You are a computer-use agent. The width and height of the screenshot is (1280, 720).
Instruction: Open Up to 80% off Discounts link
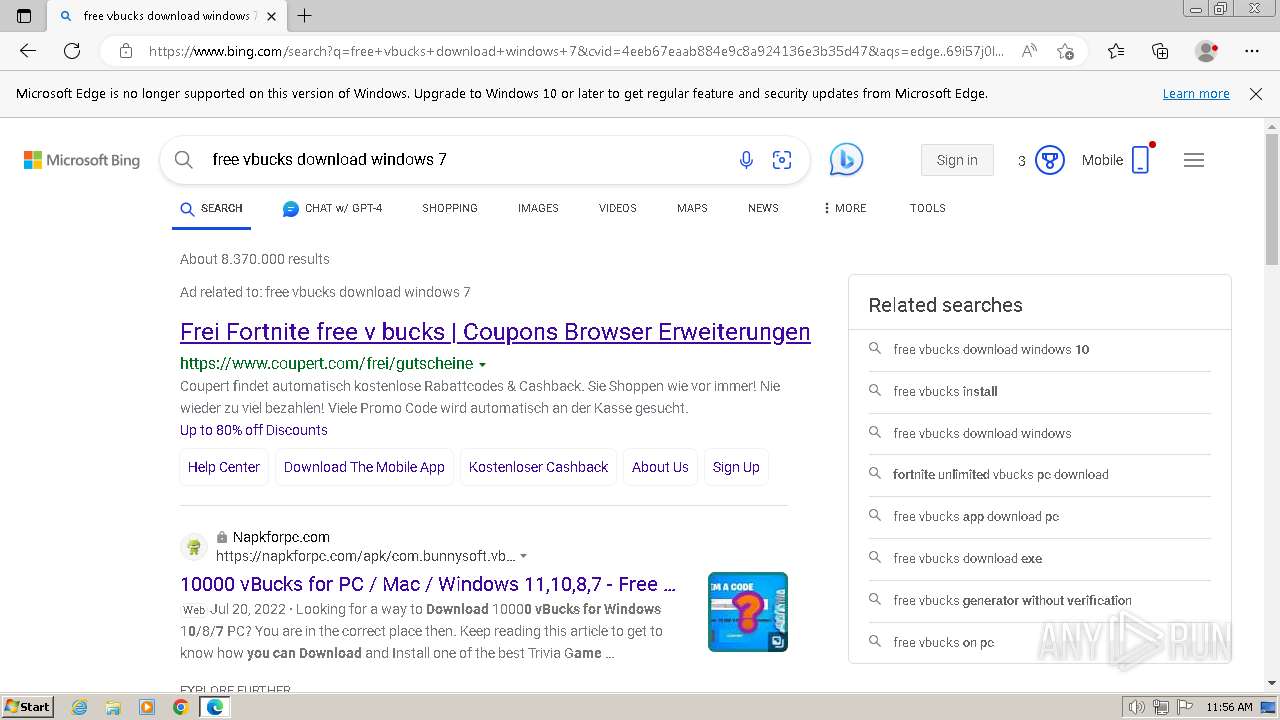tap(254, 430)
